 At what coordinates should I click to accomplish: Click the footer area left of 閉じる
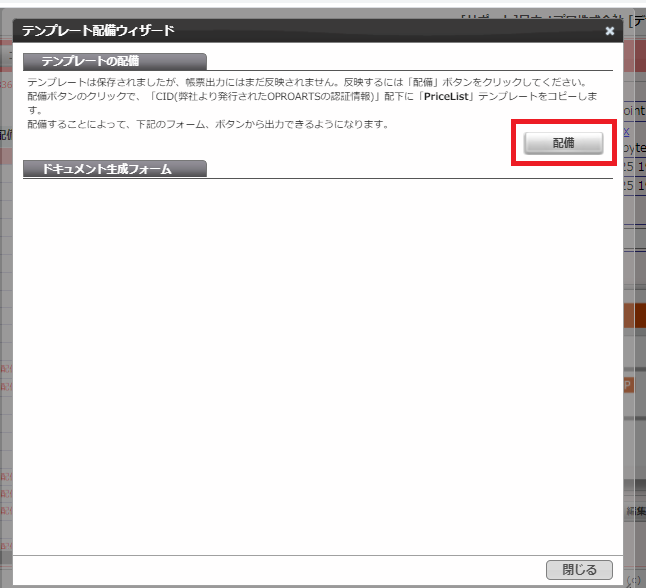coord(280,570)
